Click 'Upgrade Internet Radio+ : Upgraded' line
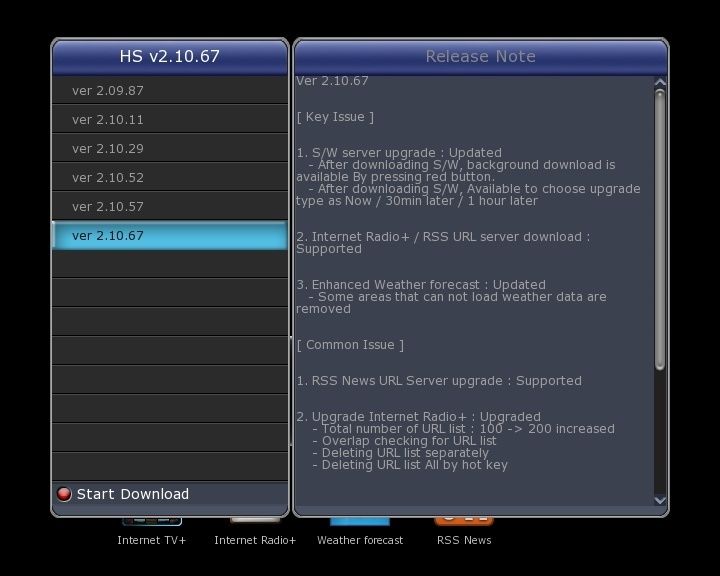 [418, 417]
